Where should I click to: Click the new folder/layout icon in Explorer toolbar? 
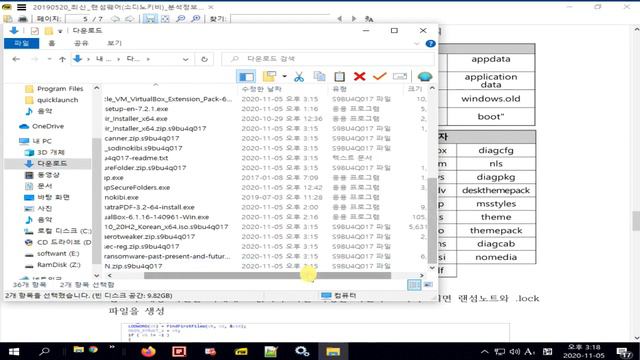pos(269,76)
